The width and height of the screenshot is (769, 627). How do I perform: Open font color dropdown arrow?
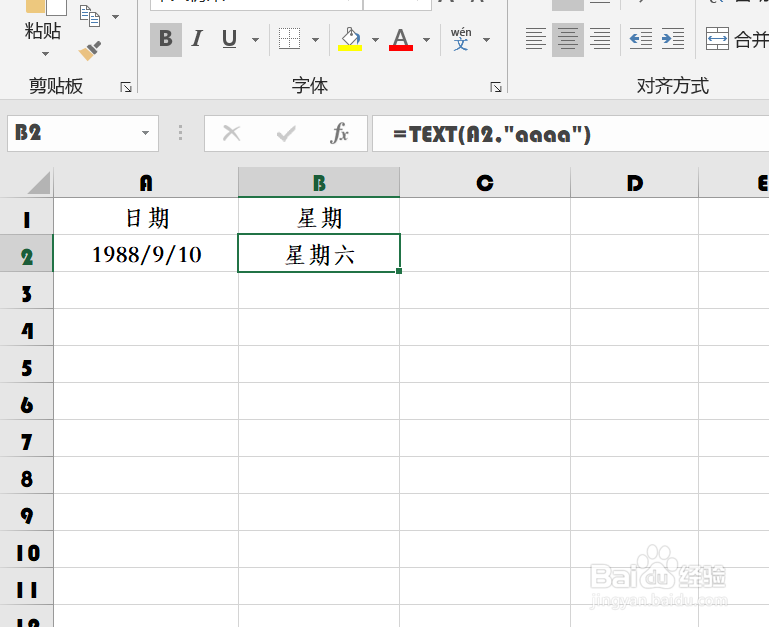click(427, 40)
